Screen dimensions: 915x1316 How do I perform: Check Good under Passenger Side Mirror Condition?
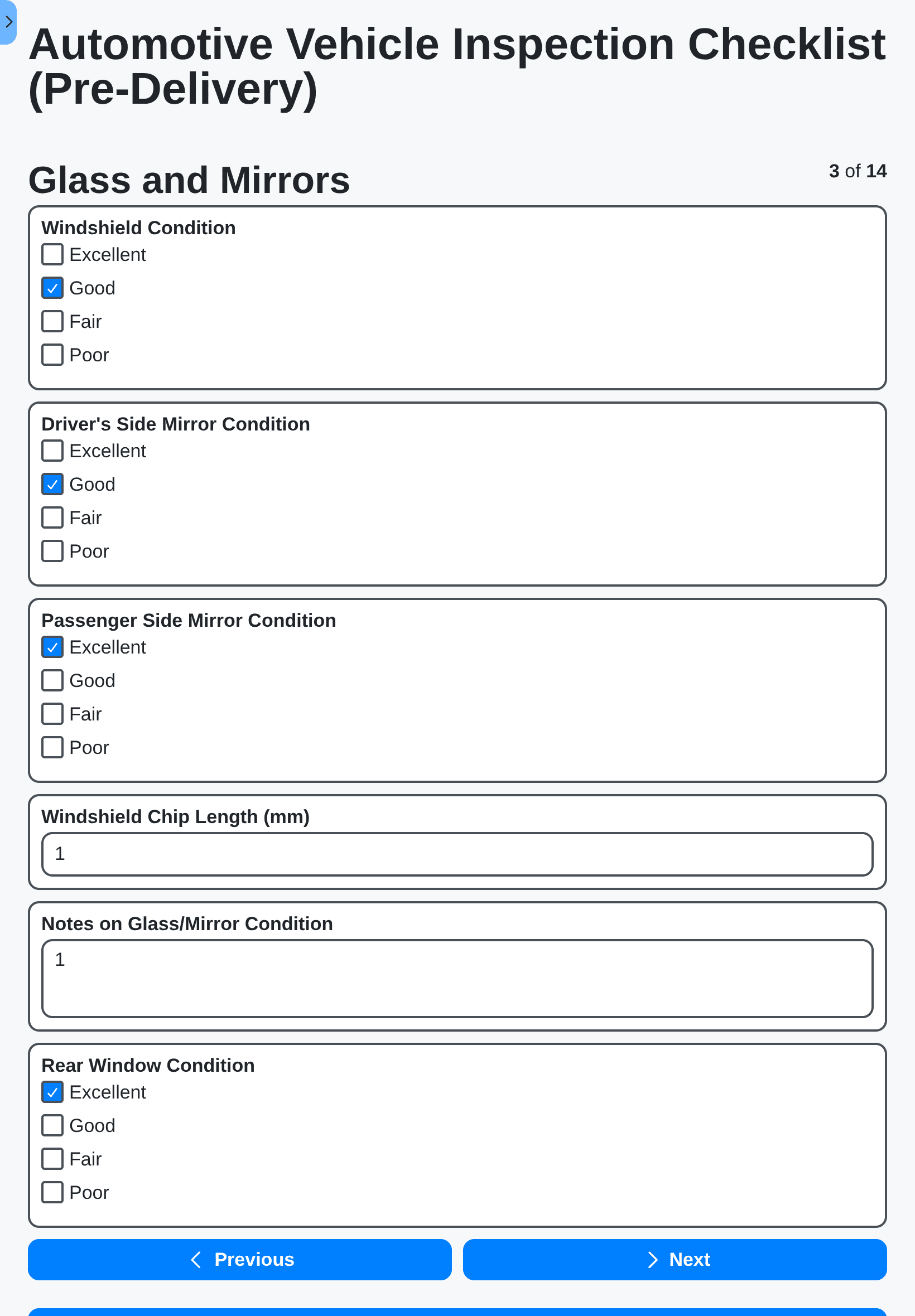tap(52, 680)
